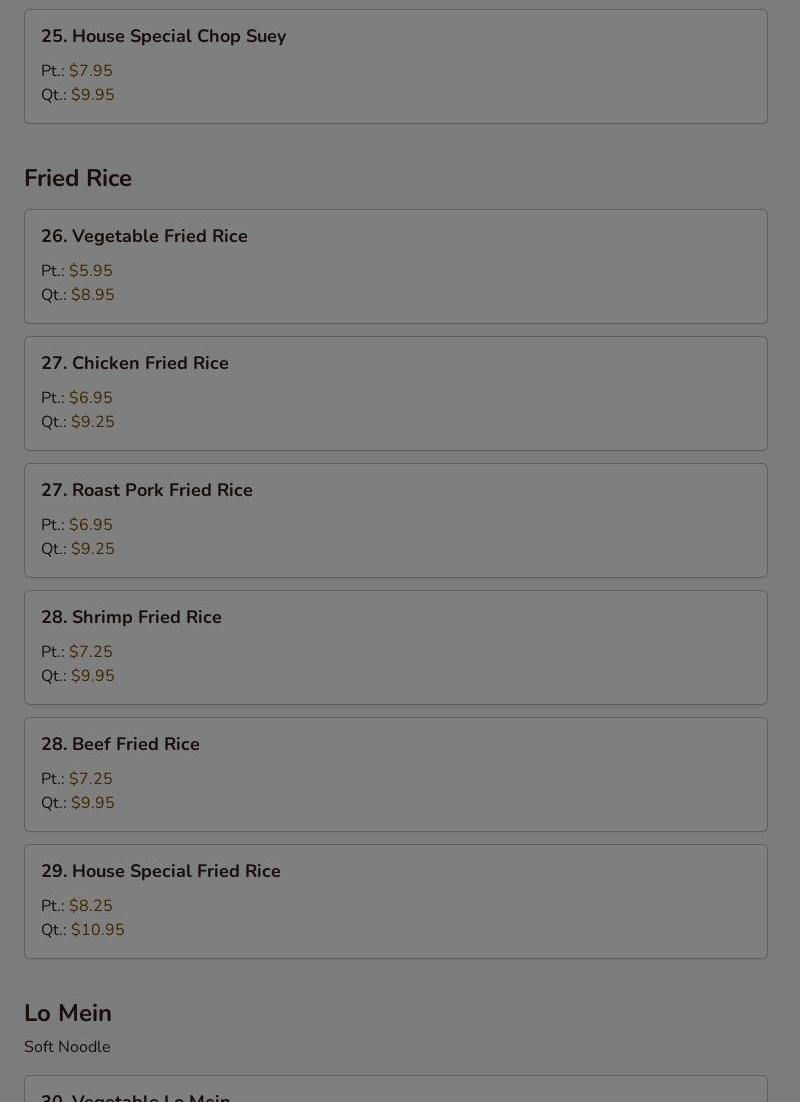This screenshot has height=1102, width=800.
Task: Select Beef Fried Rice quart $9.95
Action: click(93, 803)
